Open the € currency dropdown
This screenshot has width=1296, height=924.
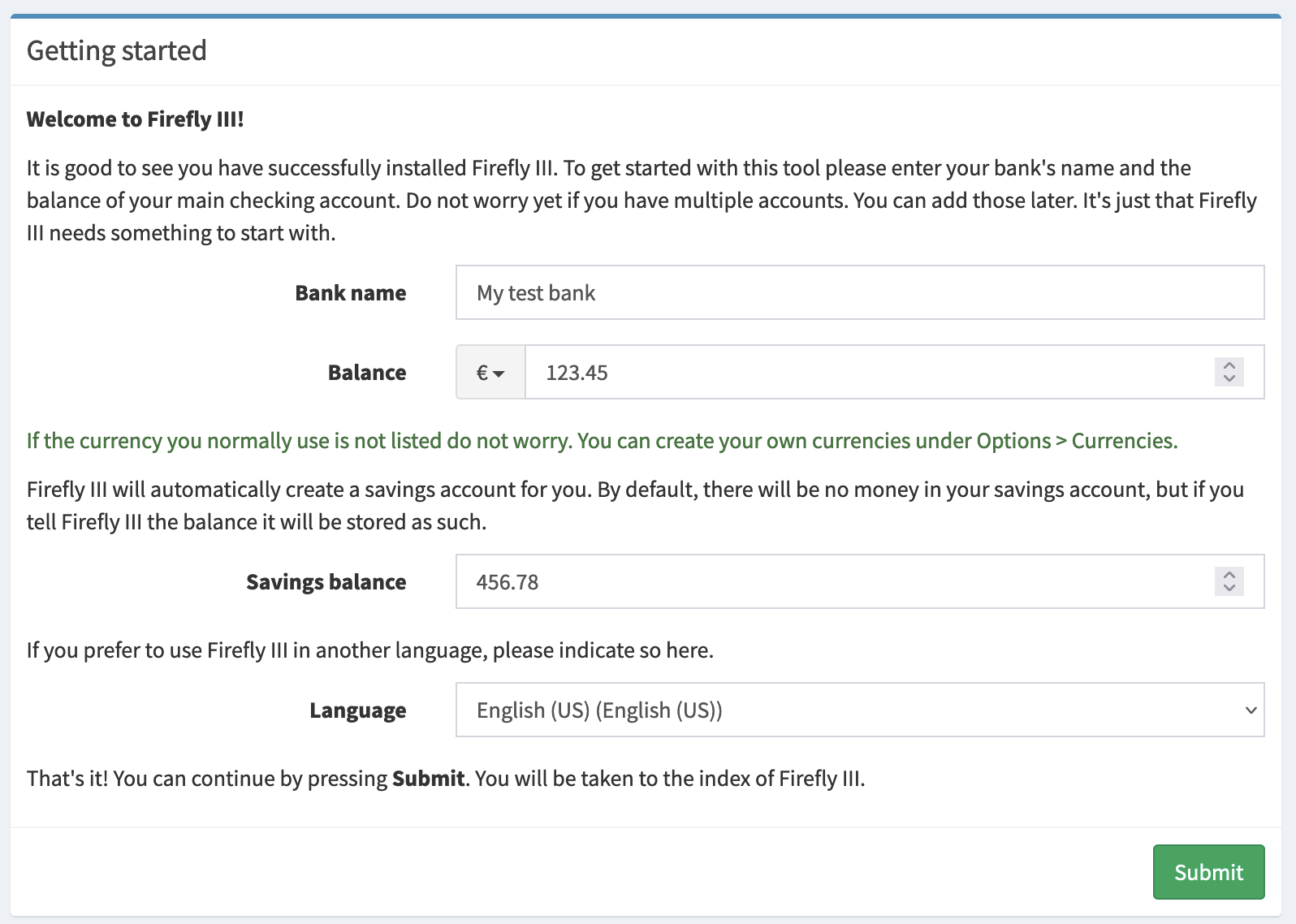(x=490, y=373)
